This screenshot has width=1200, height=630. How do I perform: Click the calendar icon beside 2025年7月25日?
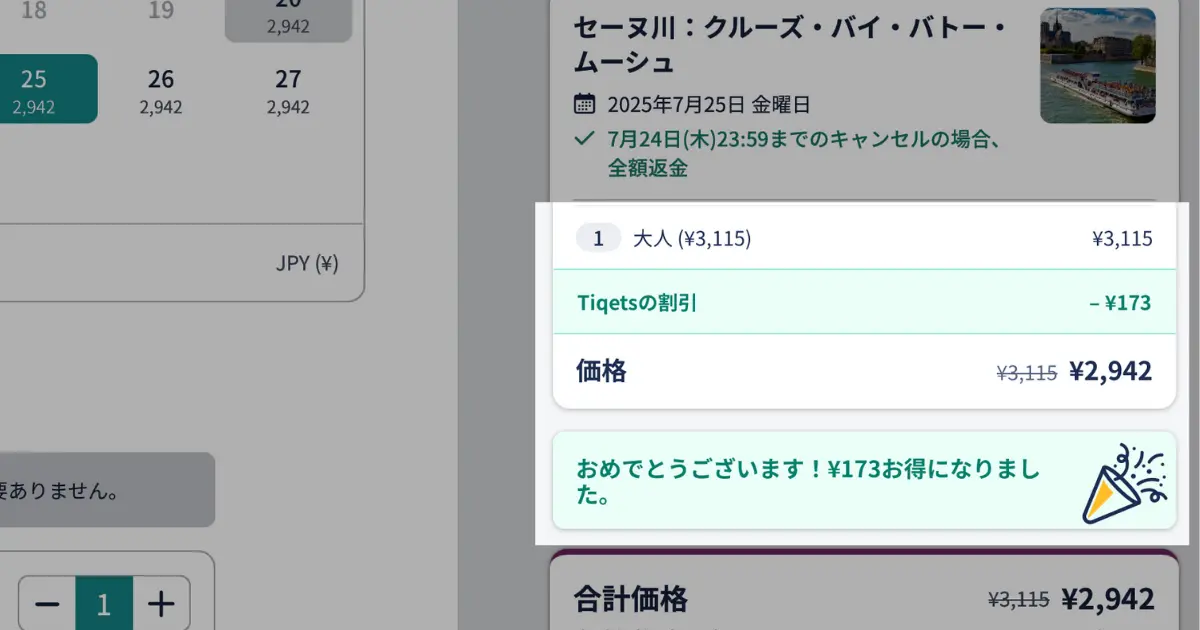tap(584, 104)
